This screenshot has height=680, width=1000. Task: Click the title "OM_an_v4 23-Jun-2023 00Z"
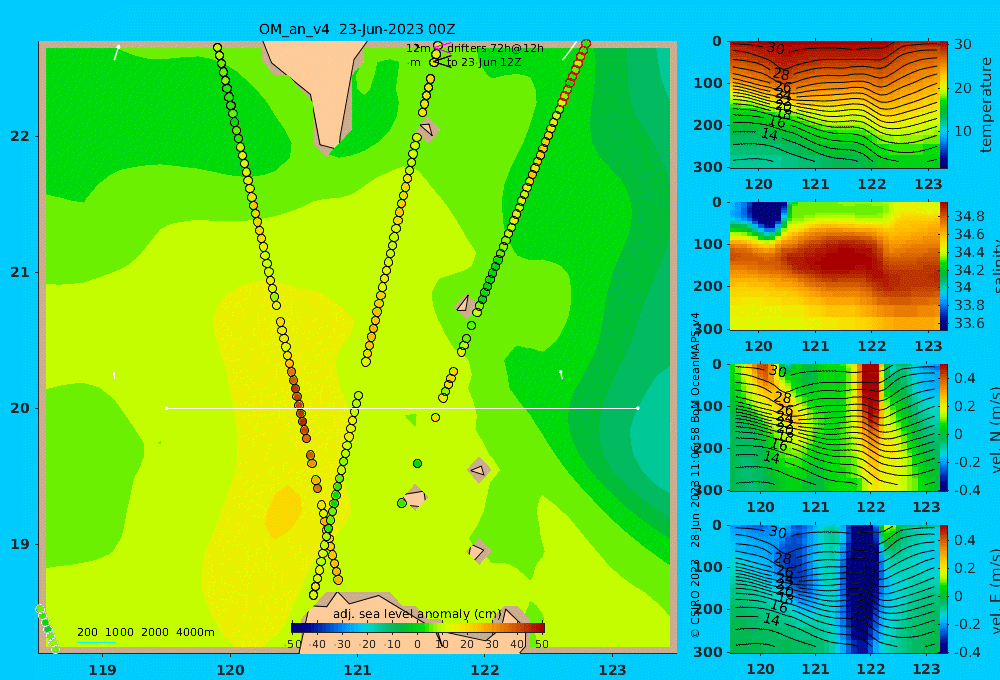(x=357, y=29)
